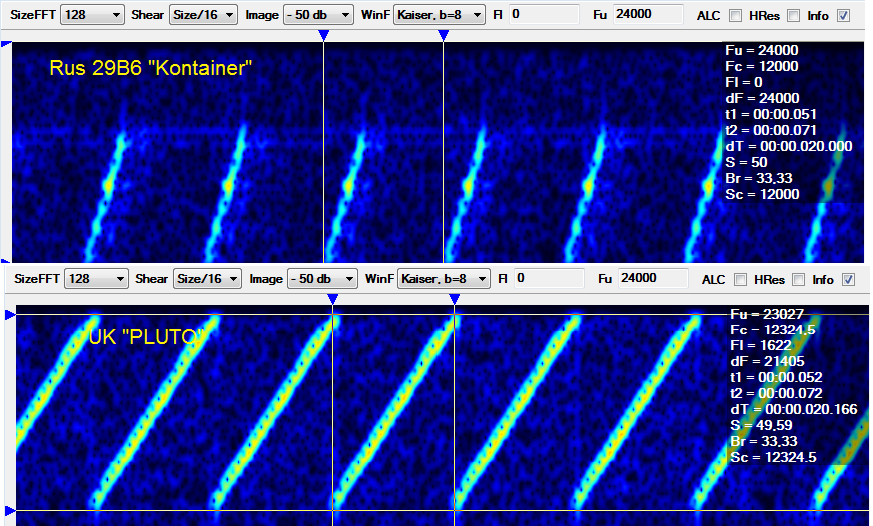Click dT = 00:00.020.000 readout in top panel

click(788, 146)
